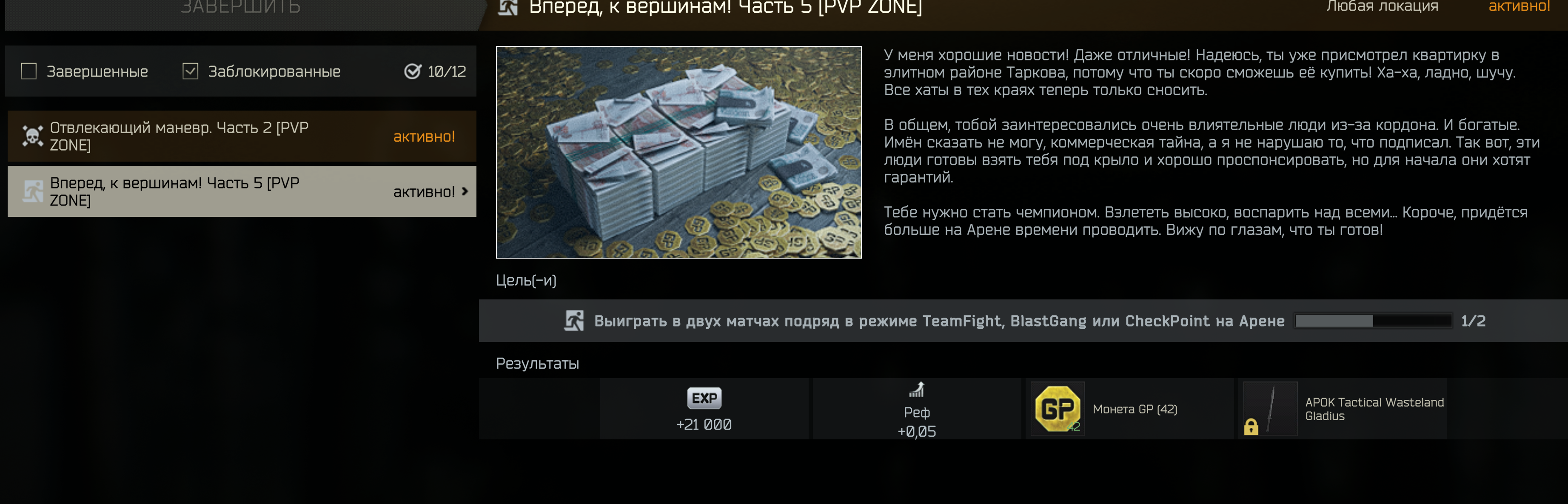
Task: Click the quest money stack thumbnail image
Action: 679,152
